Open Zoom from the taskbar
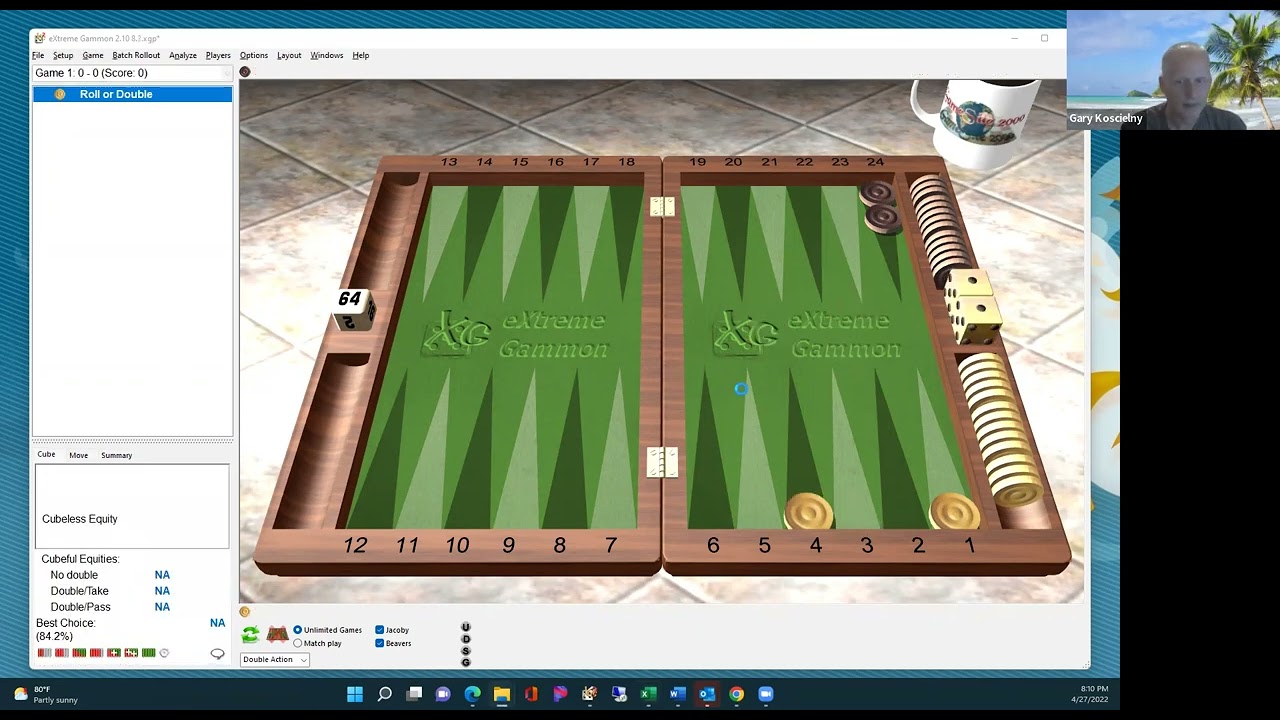1280x720 pixels. 766,694
